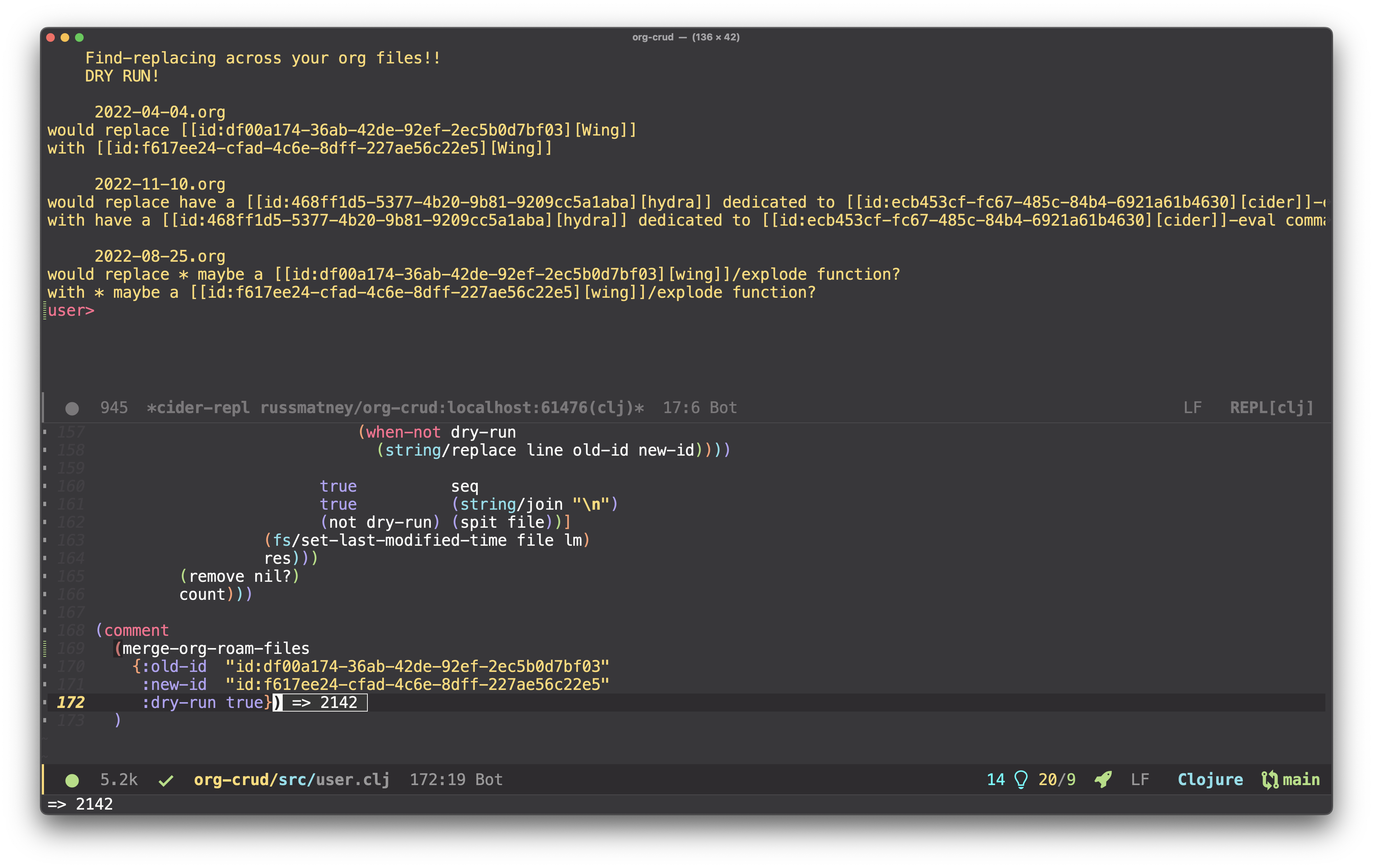Click string/join expression on line 161

535,504
